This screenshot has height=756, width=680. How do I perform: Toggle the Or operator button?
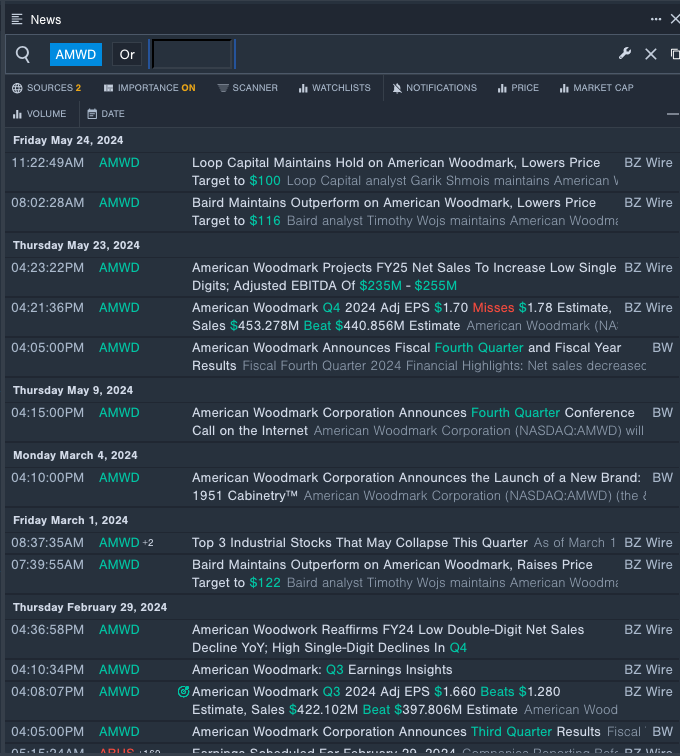127,54
